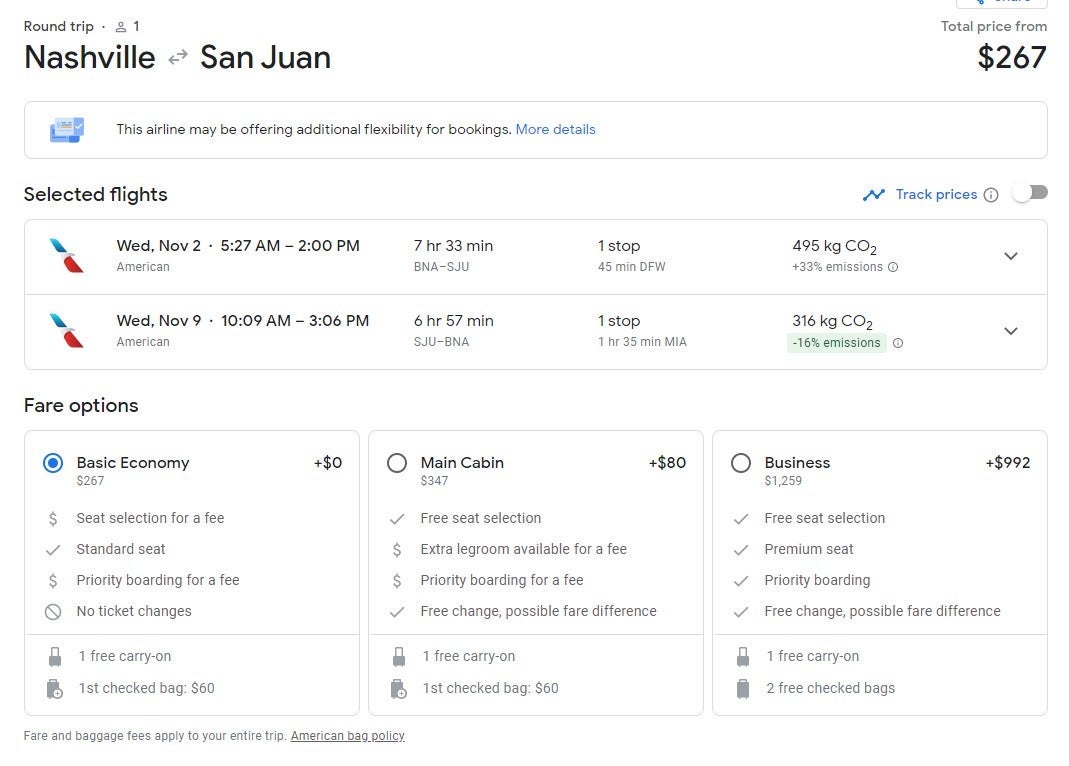The image size is (1069, 766).
Task: Choose the Business fare radio button
Action: [741, 463]
